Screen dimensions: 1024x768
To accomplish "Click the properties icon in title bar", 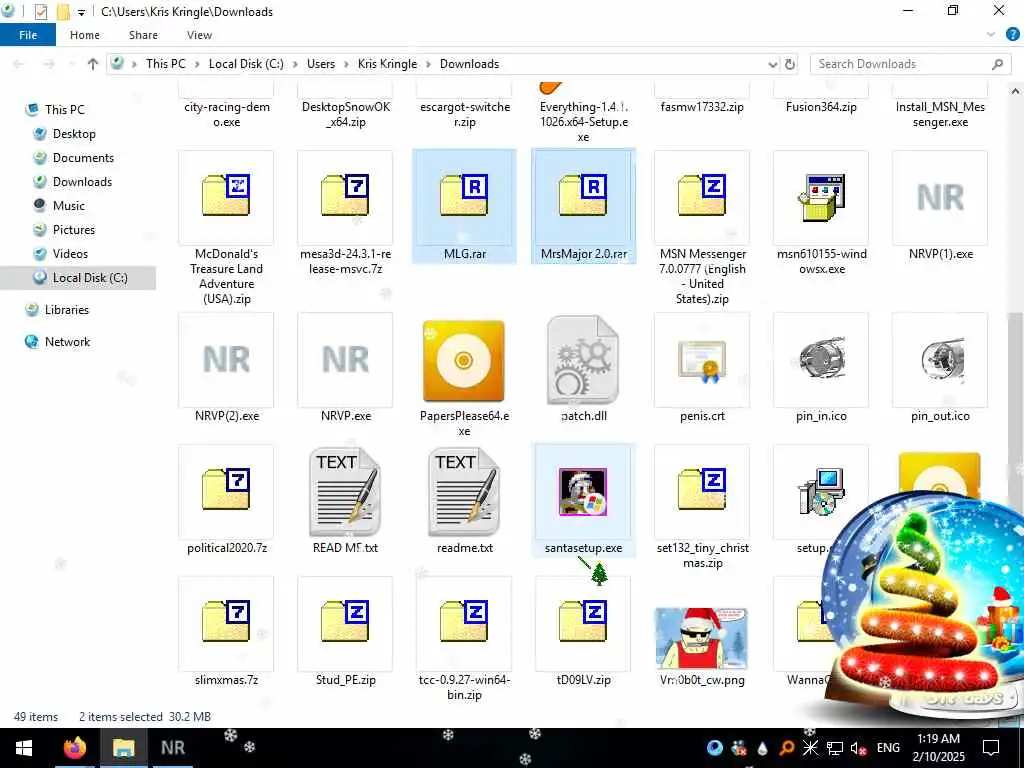I will [x=40, y=12].
